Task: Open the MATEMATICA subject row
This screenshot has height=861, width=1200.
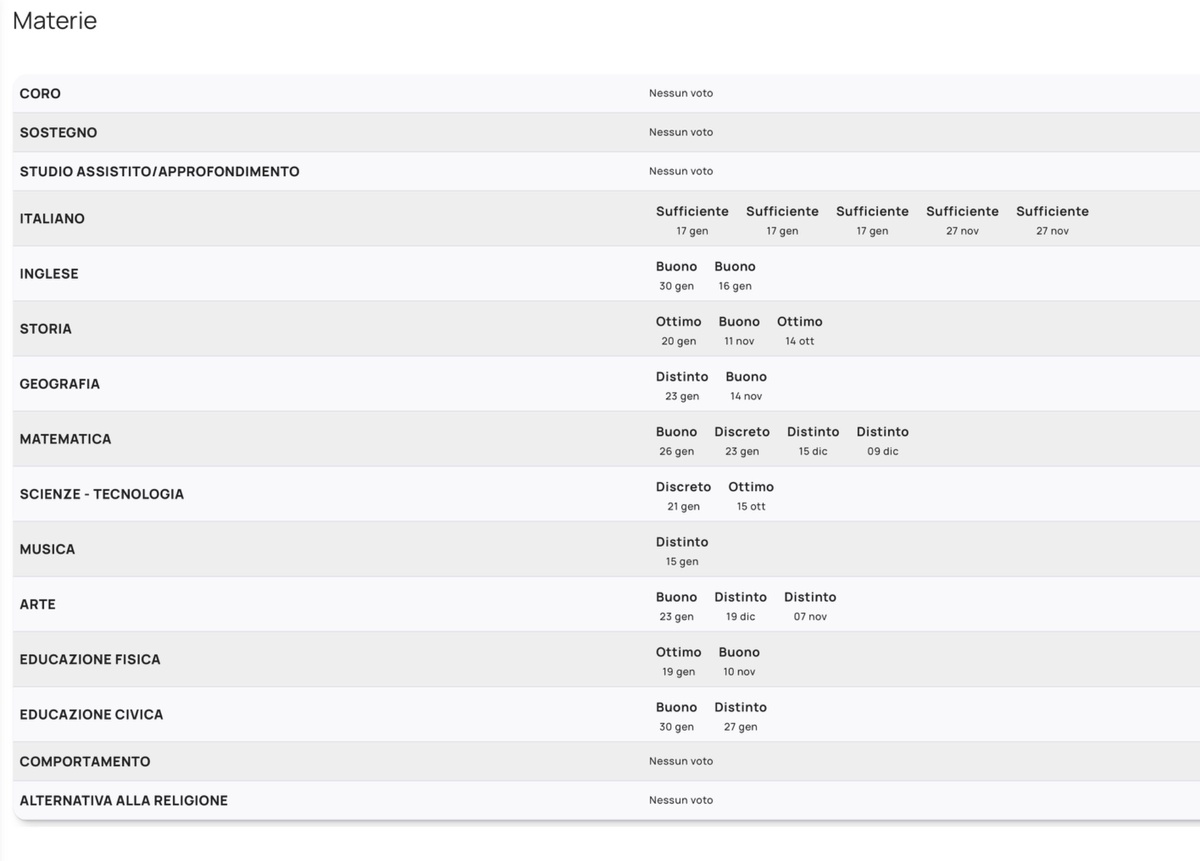Action: tap(606, 439)
